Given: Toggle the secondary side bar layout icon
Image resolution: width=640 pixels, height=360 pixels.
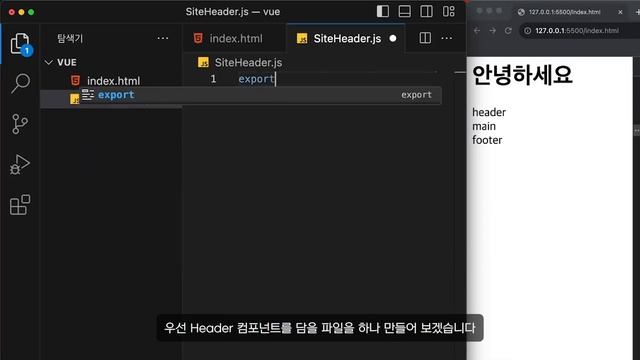Looking at the screenshot, I should [x=427, y=11].
